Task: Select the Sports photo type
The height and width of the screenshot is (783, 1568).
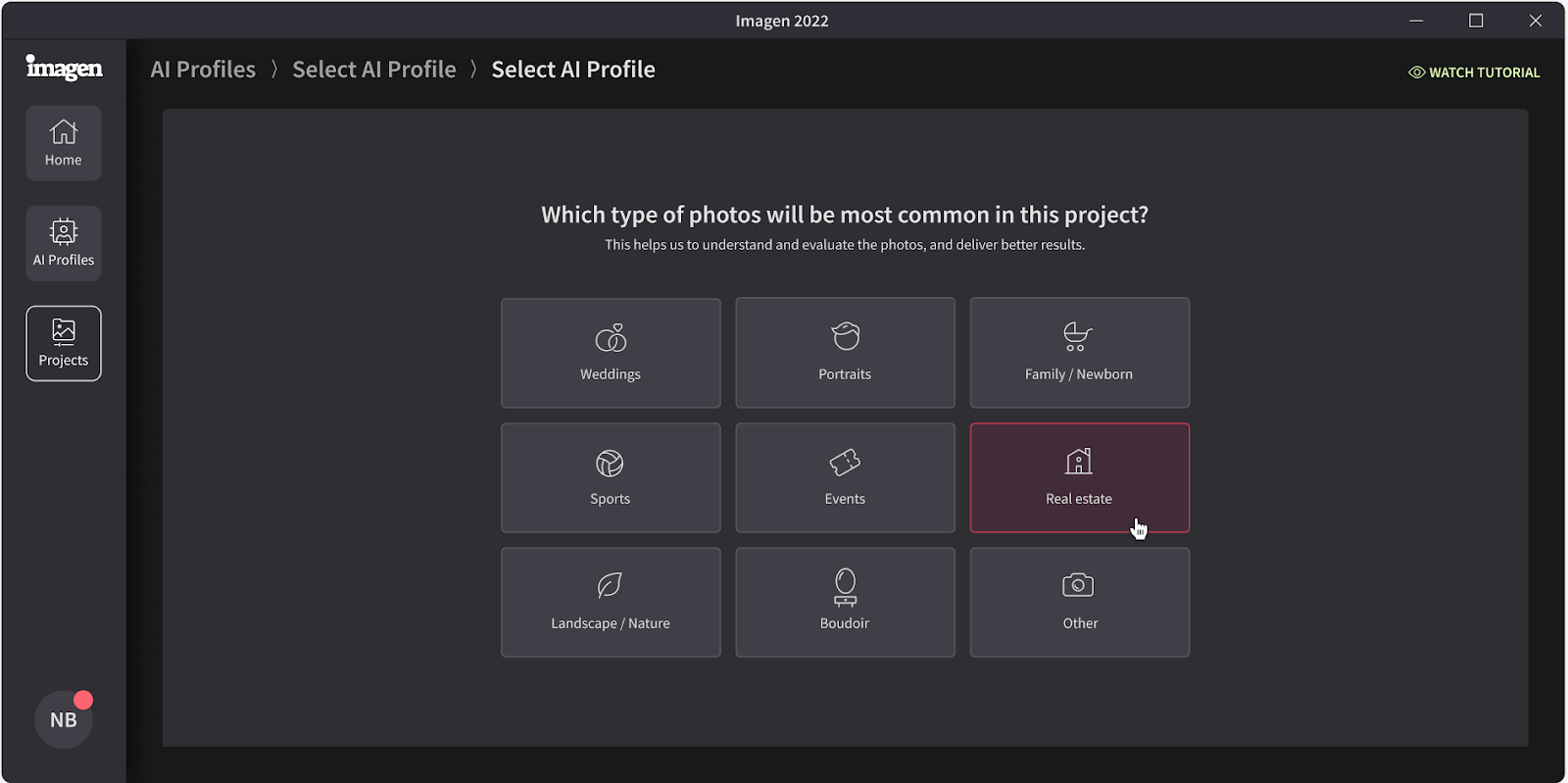Action: (611, 477)
